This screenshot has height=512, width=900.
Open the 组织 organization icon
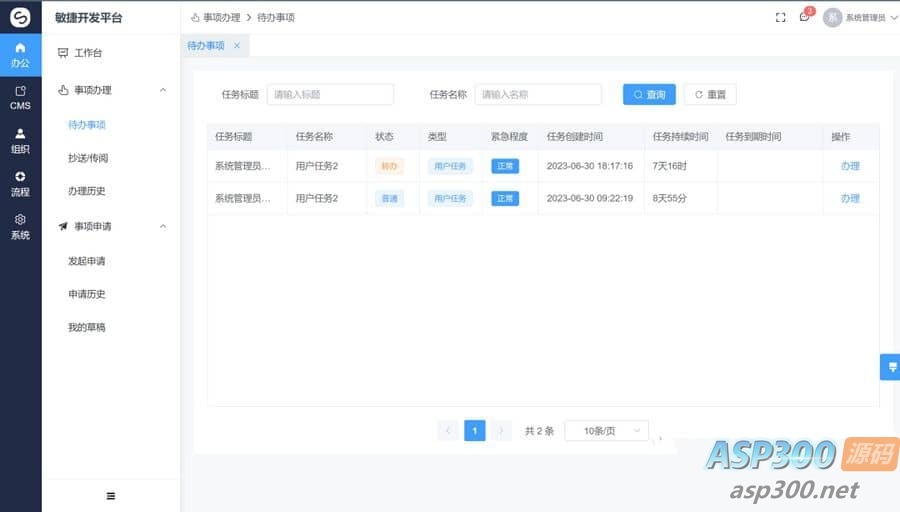[20, 140]
